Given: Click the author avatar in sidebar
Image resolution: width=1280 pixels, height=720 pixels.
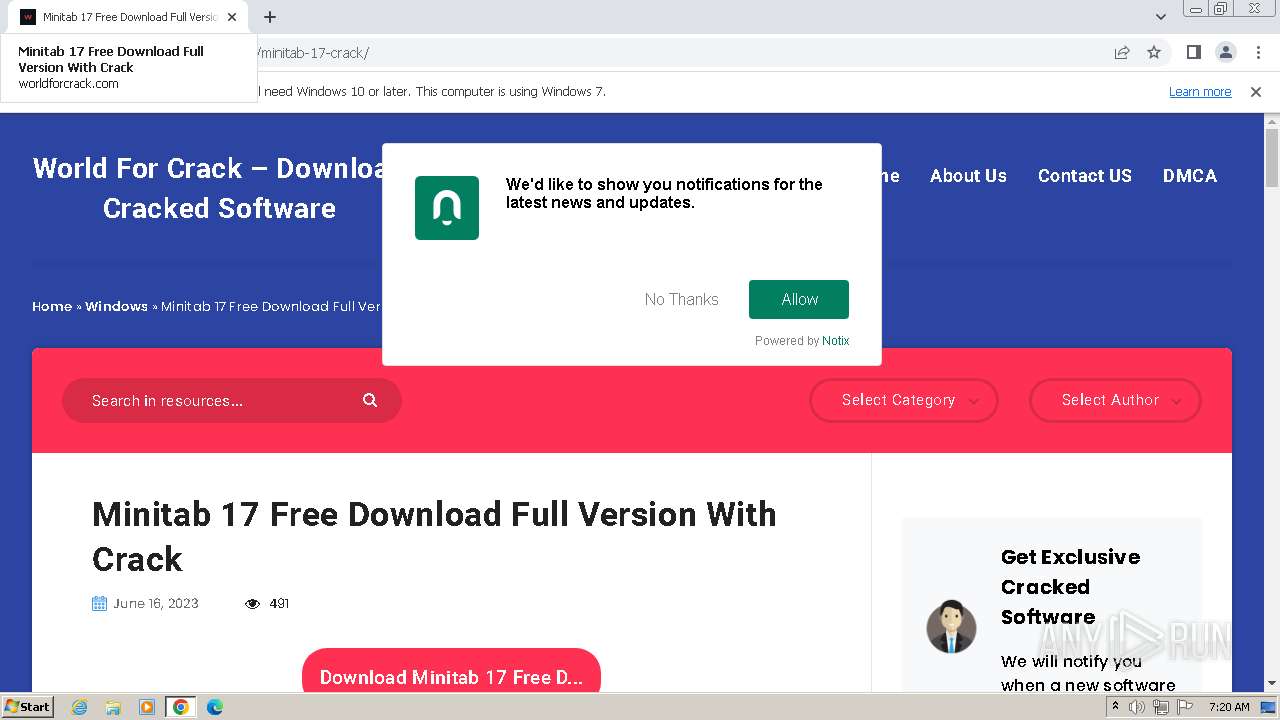Looking at the screenshot, I should pyautogui.click(x=951, y=627).
